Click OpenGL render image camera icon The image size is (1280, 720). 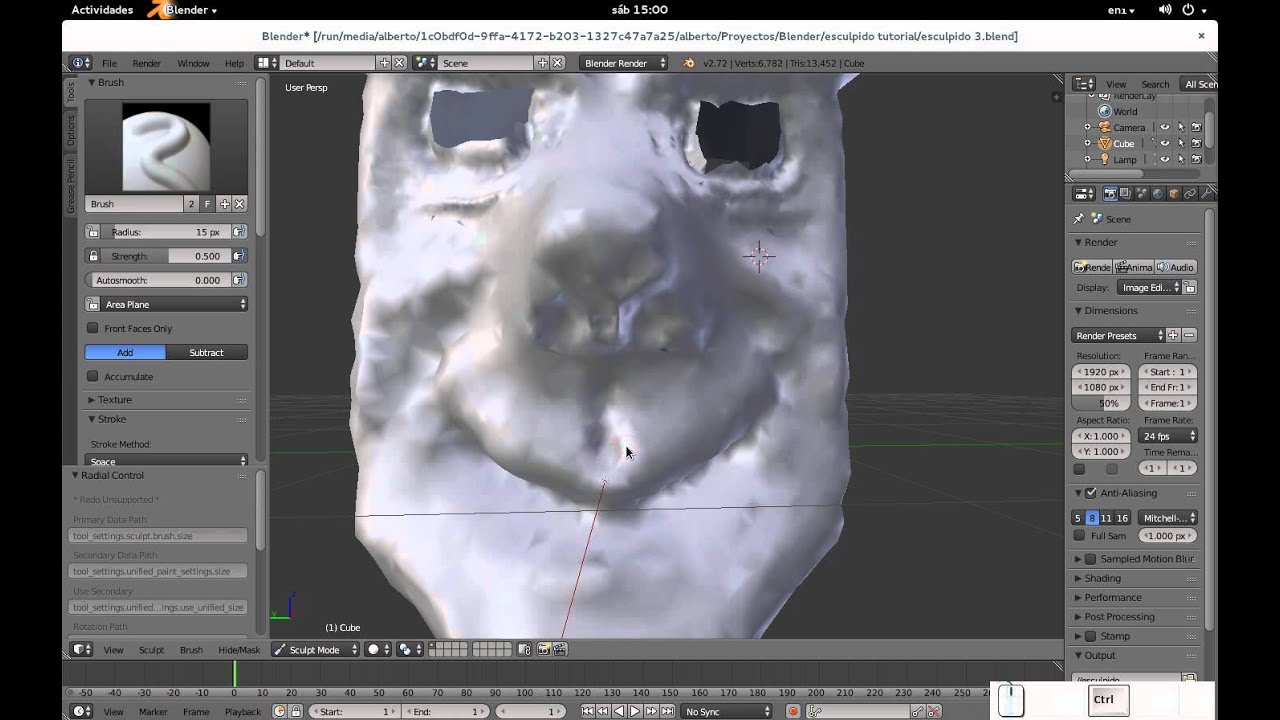[544, 650]
